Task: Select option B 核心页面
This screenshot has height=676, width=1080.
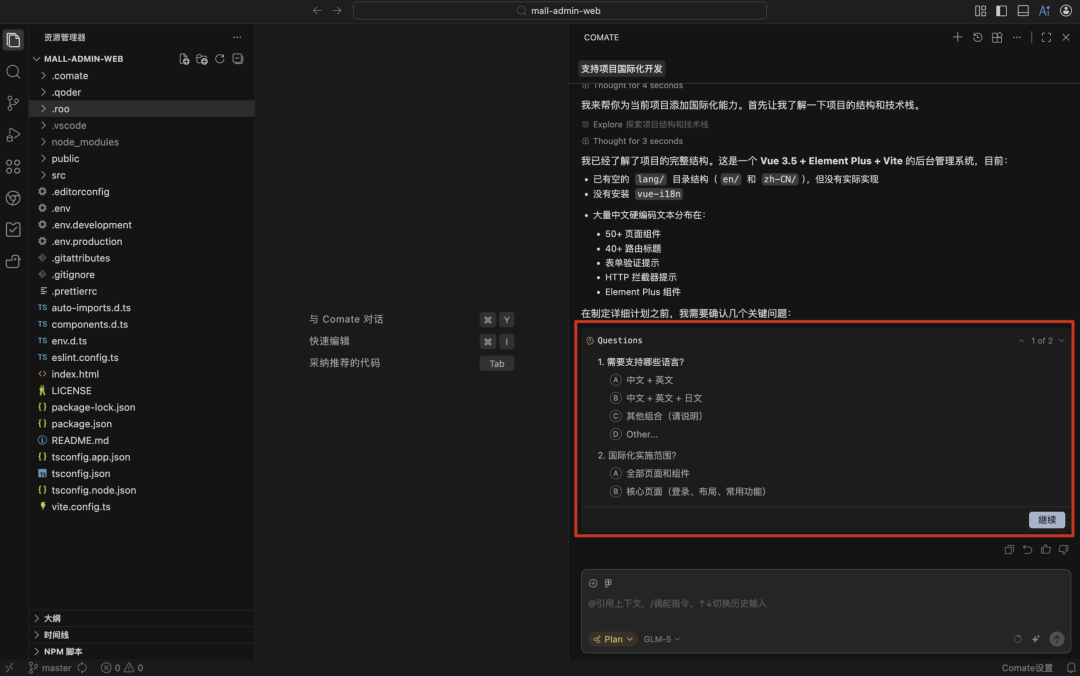Action: click(x=688, y=491)
